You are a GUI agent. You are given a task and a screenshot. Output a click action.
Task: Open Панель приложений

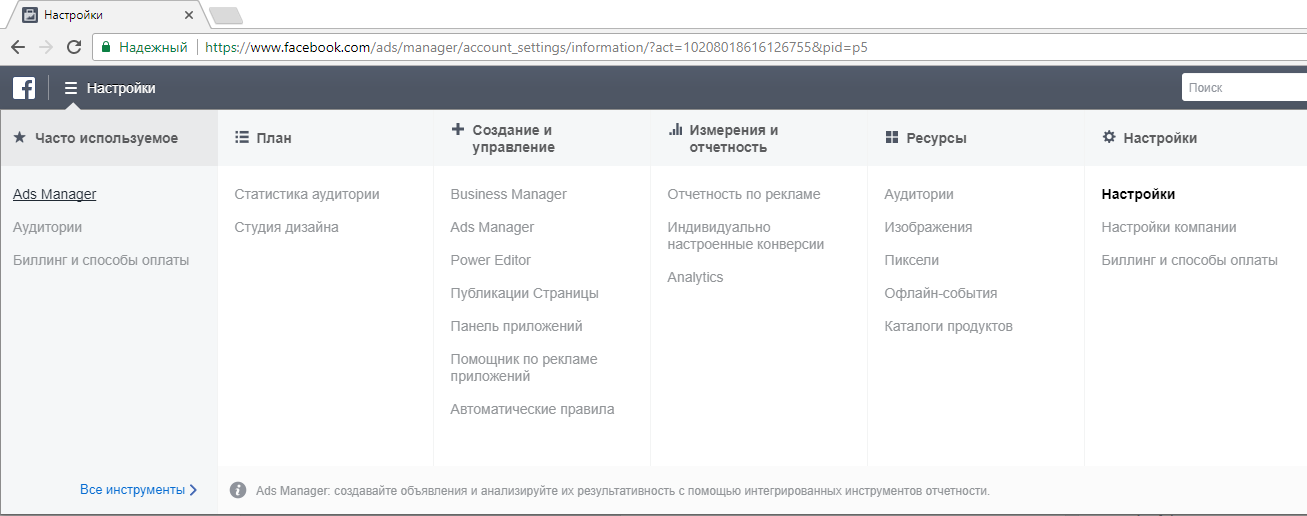[x=517, y=326]
